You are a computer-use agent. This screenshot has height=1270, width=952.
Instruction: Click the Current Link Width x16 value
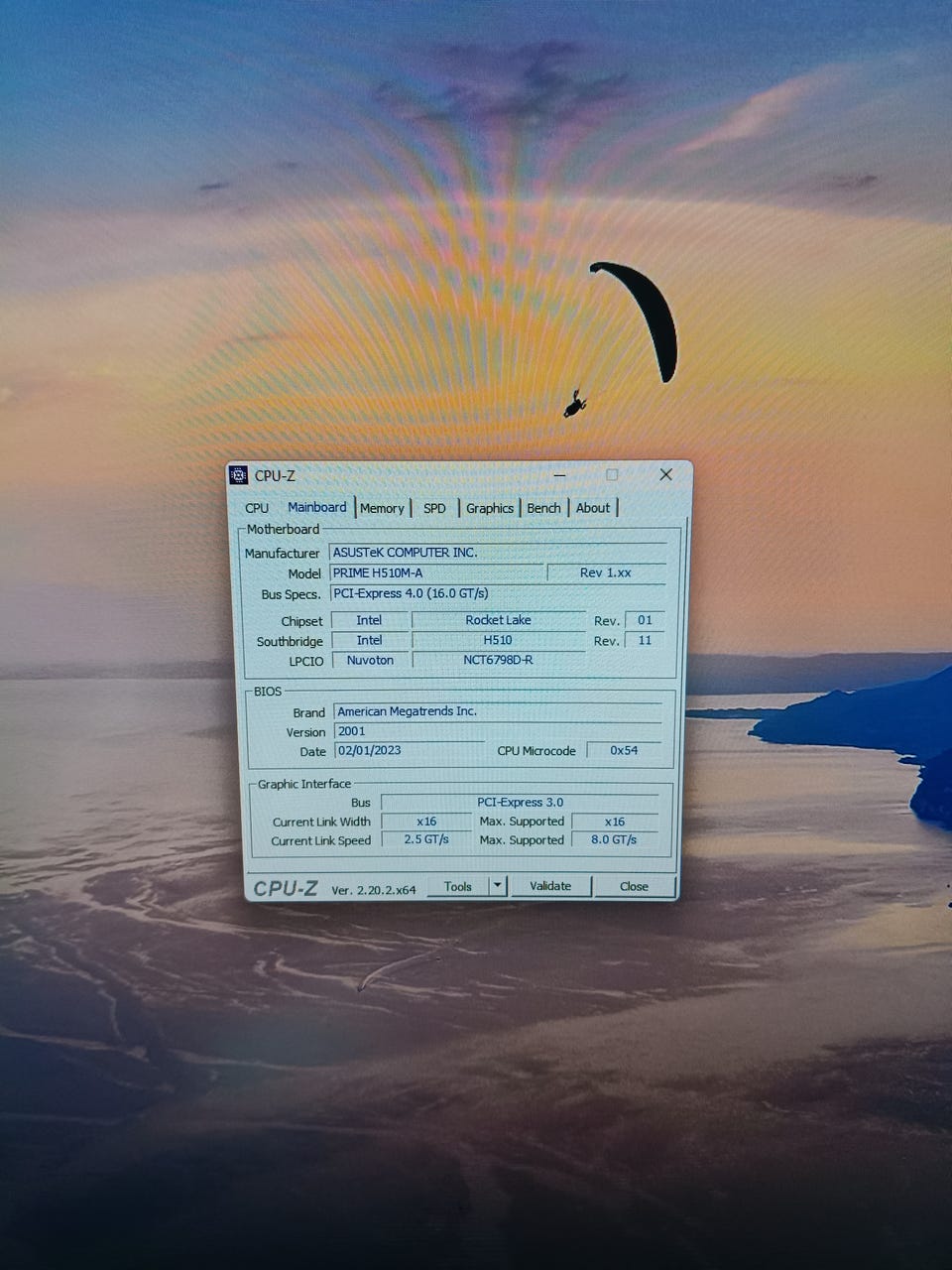[426, 822]
